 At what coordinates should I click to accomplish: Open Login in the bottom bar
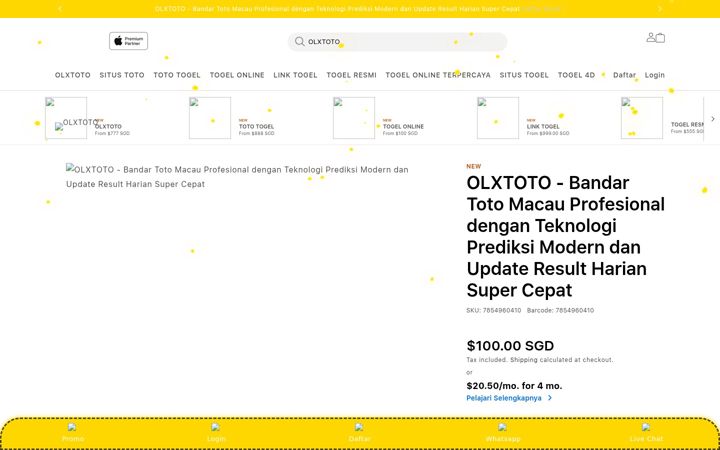coord(216,433)
